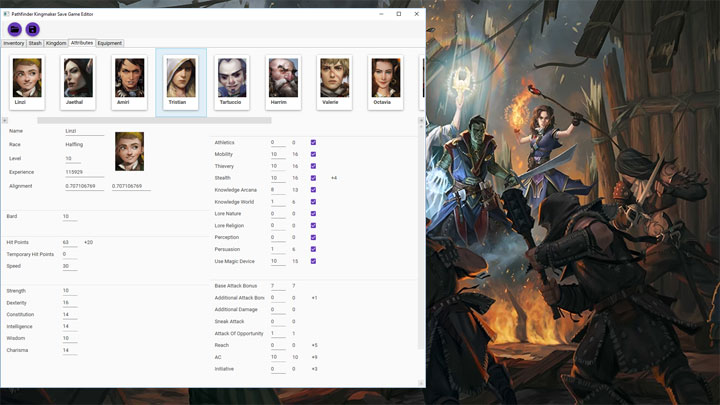Click the save floppy disk icon
The image size is (720, 405).
coord(32,30)
